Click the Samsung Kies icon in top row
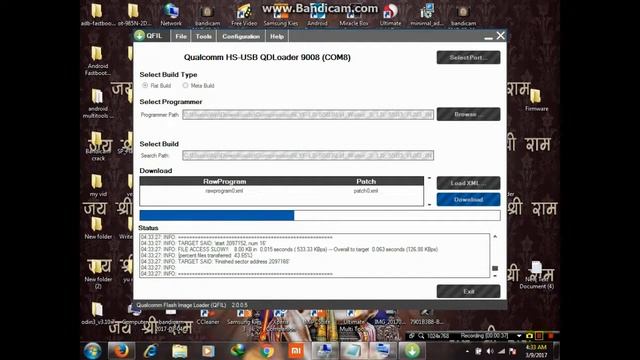This screenshot has height=360, width=640. (x=281, y=15)
